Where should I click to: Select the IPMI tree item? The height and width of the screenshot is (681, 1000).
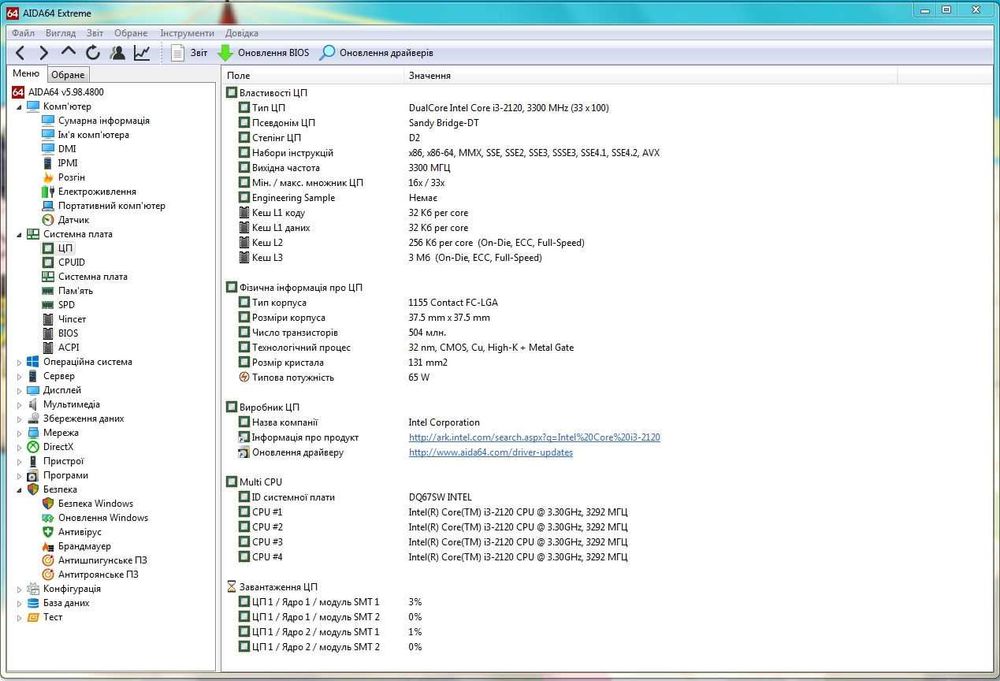pos(68,163)
